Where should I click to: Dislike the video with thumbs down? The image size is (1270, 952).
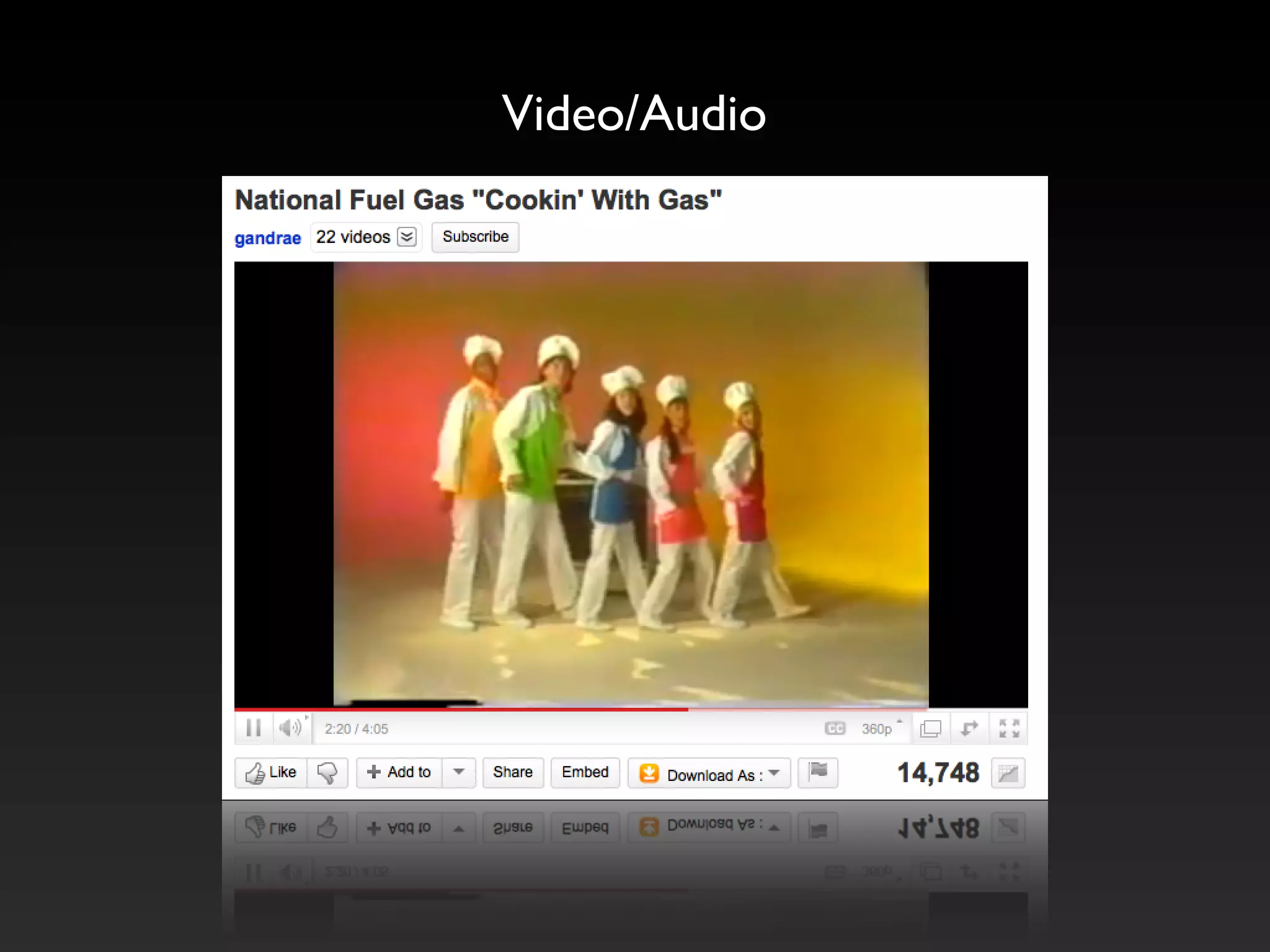(x=327, y=772)
